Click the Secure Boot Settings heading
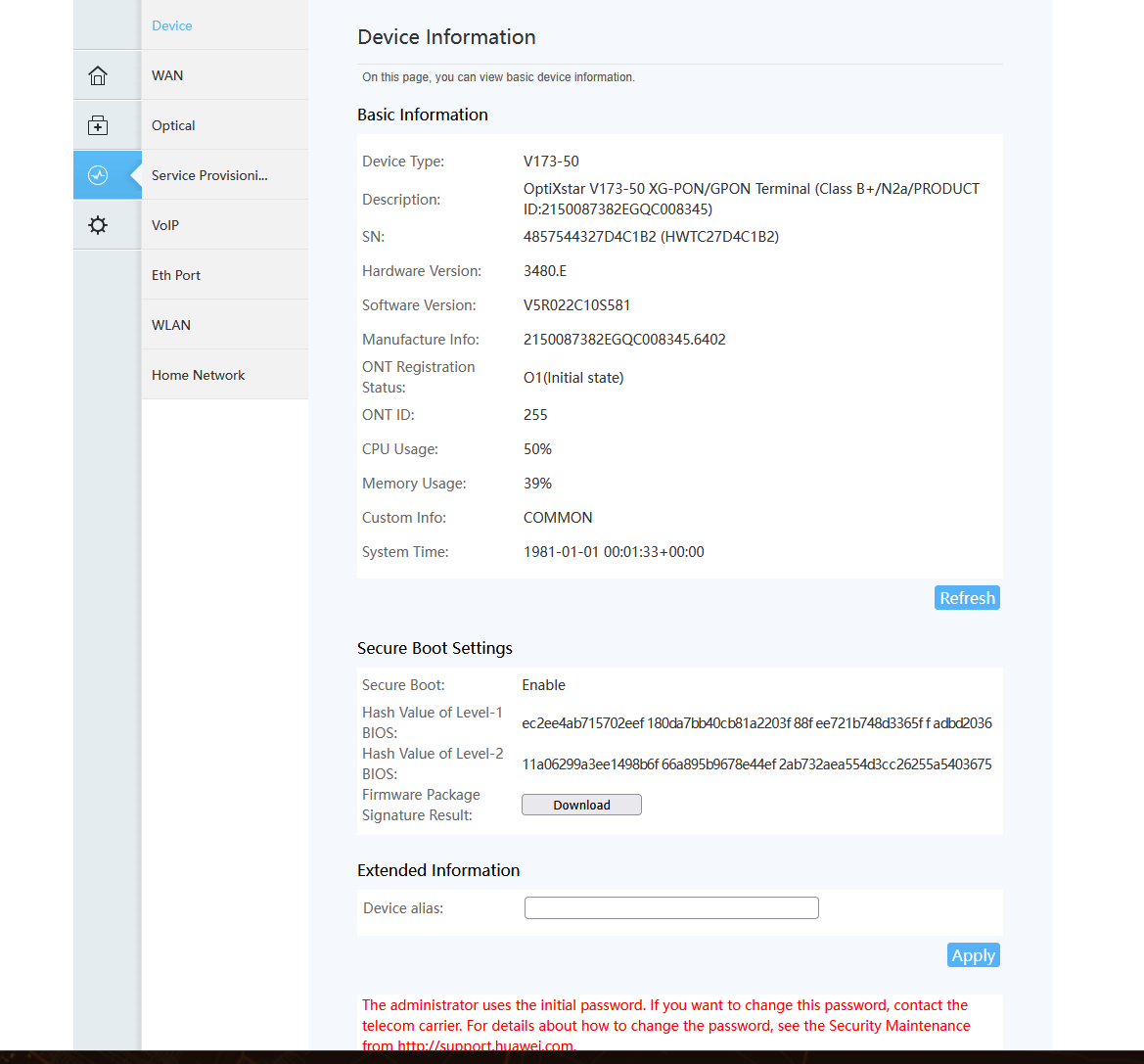The image size is (1144, 1064). tap(435, 648)
